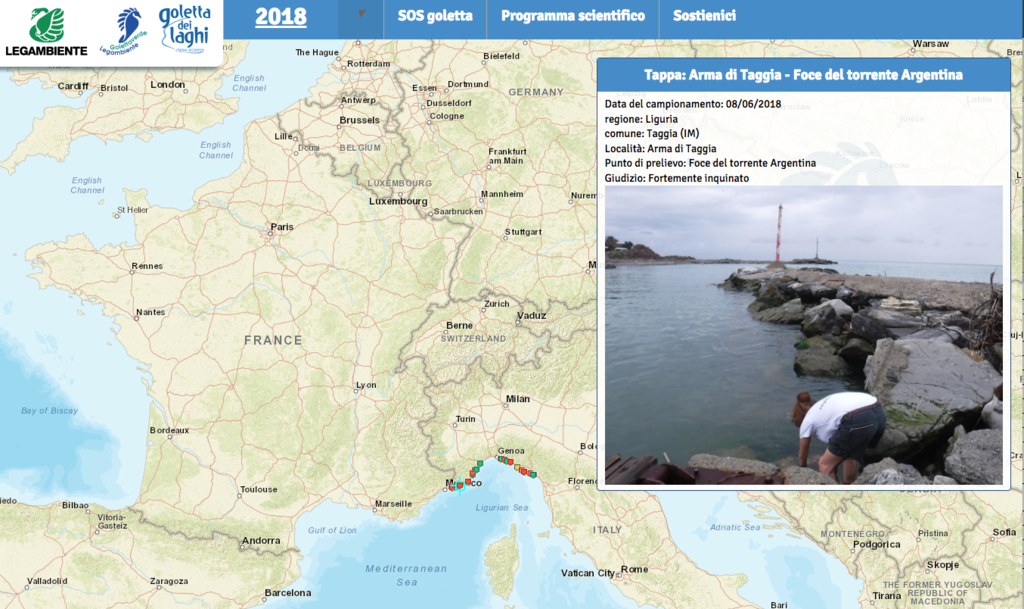Click the red marker highlighted by cyan crosshair
1024x609 pixels.
pos(460,485)
